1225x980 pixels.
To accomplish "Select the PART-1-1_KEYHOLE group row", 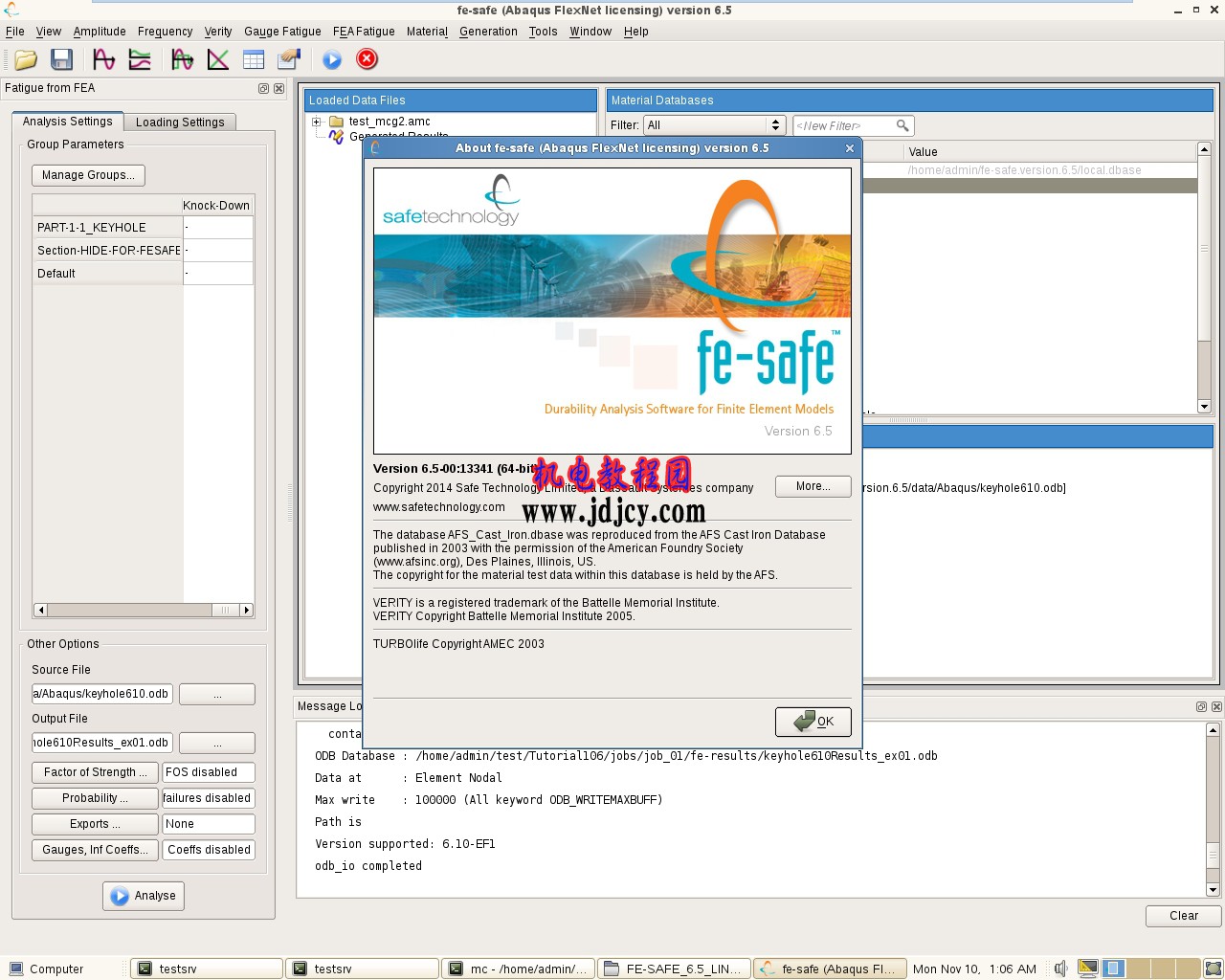I will pos(107,228).
